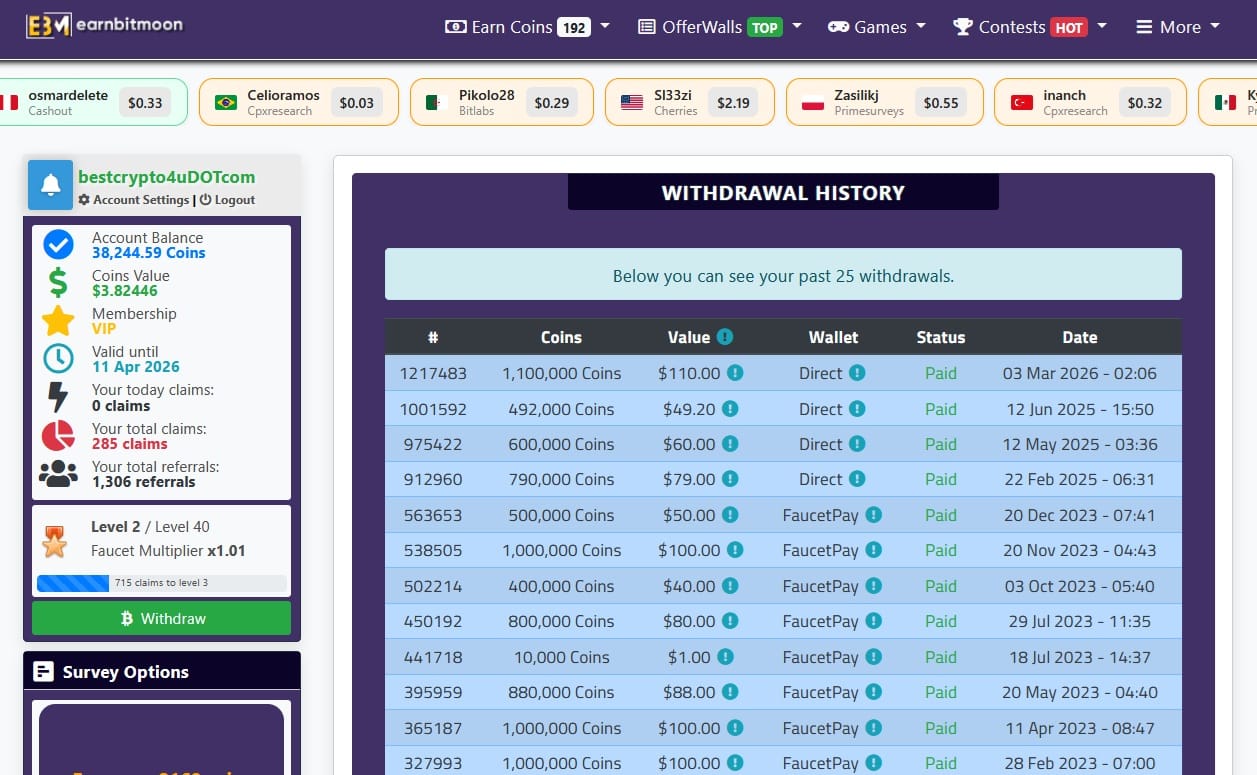Click the gold VIP membership star icon
Screen dimensions: 1257x775
tap(58, 321)
